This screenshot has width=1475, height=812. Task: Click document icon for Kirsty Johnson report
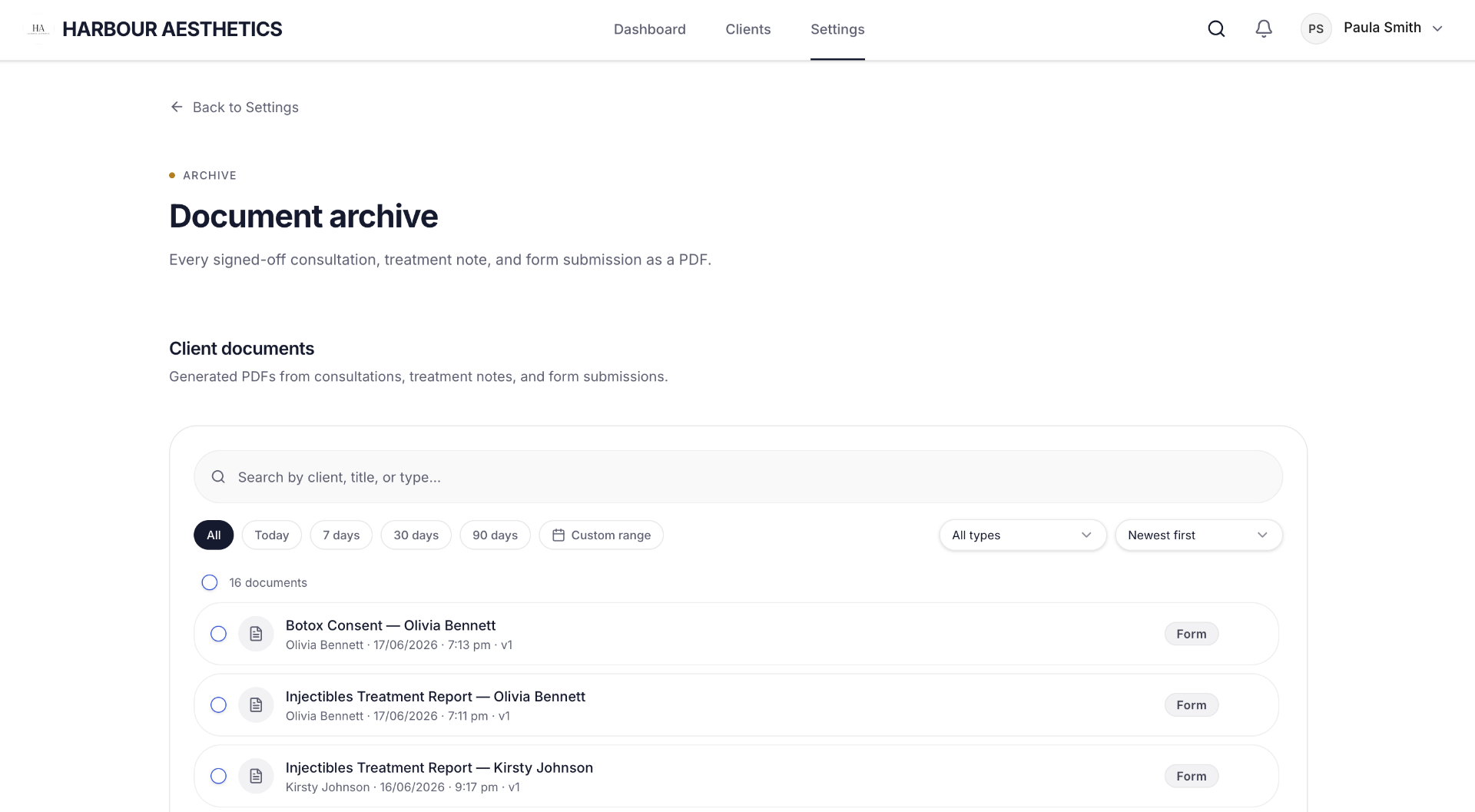(x=256, y=776)
